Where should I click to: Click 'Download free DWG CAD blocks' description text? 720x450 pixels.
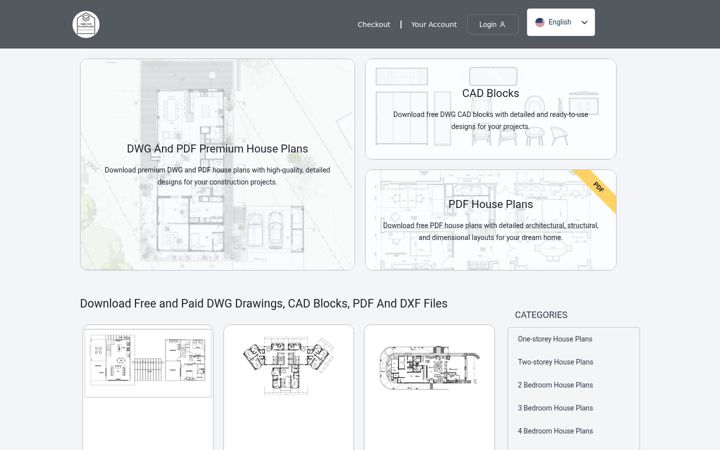click(490, 120)
